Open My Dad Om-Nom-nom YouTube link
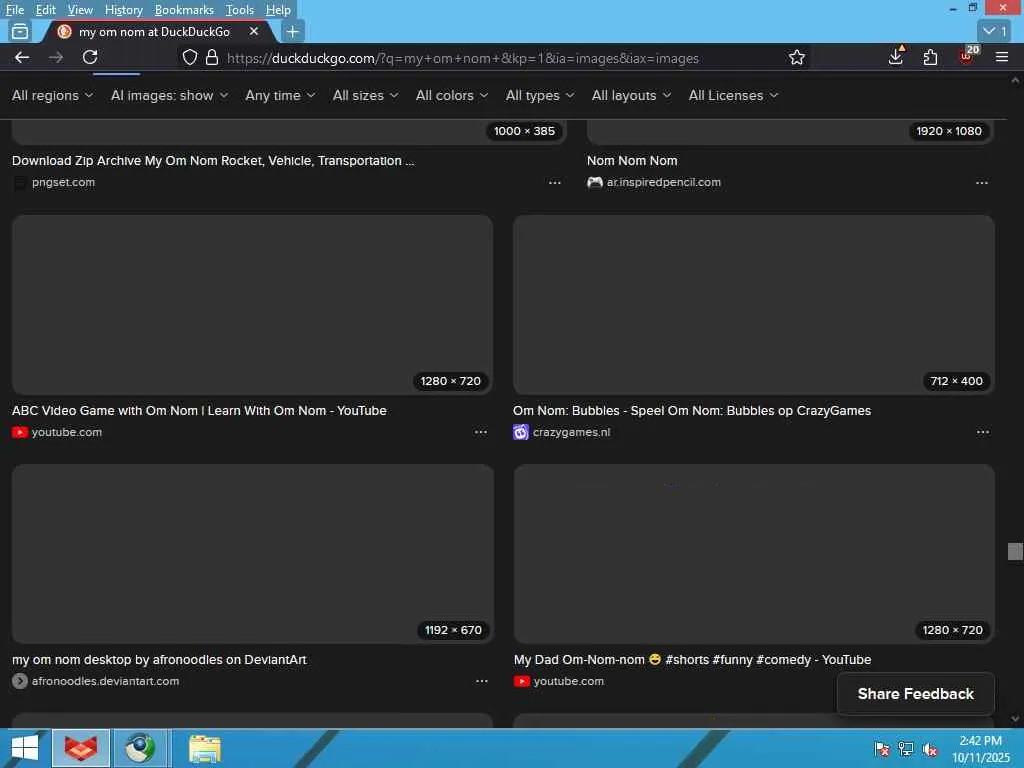The image size is (1024, 768). point(692,660)
